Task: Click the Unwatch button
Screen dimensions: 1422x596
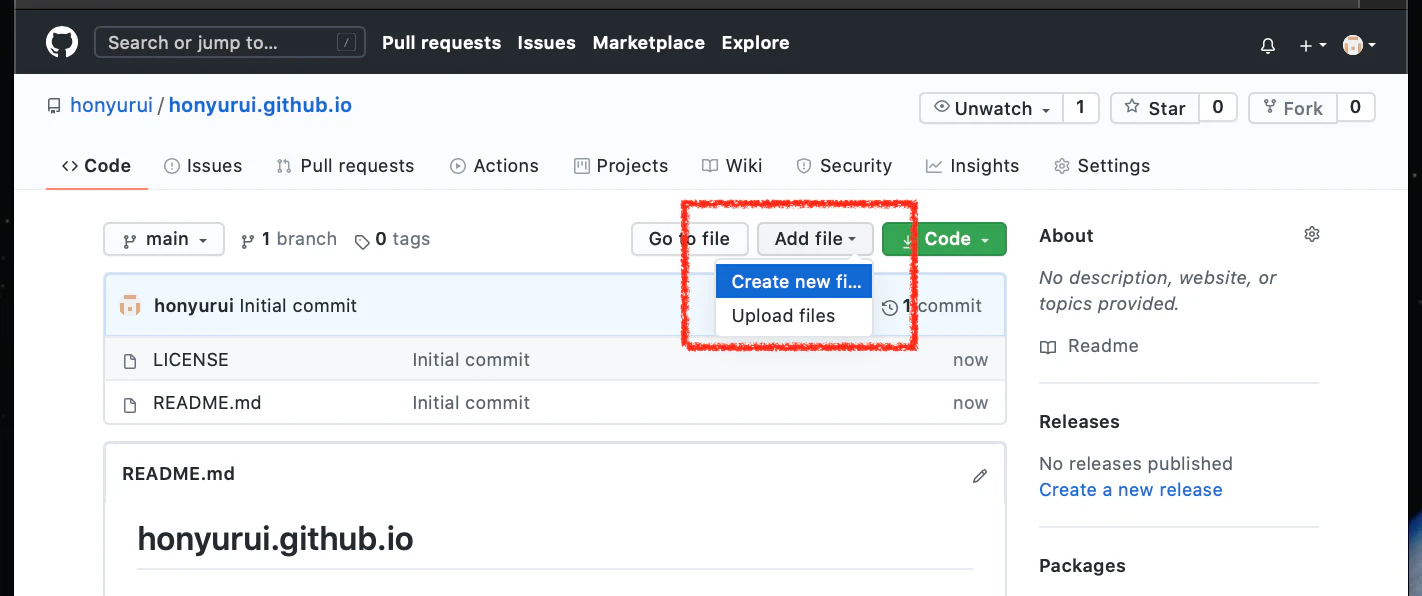Action: click(x=990, y=108)
